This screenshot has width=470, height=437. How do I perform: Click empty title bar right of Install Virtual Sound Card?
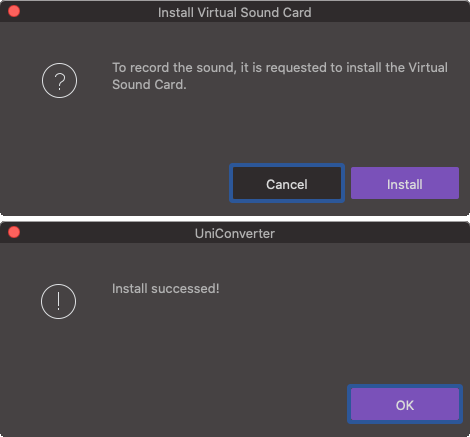pos(387,12)
